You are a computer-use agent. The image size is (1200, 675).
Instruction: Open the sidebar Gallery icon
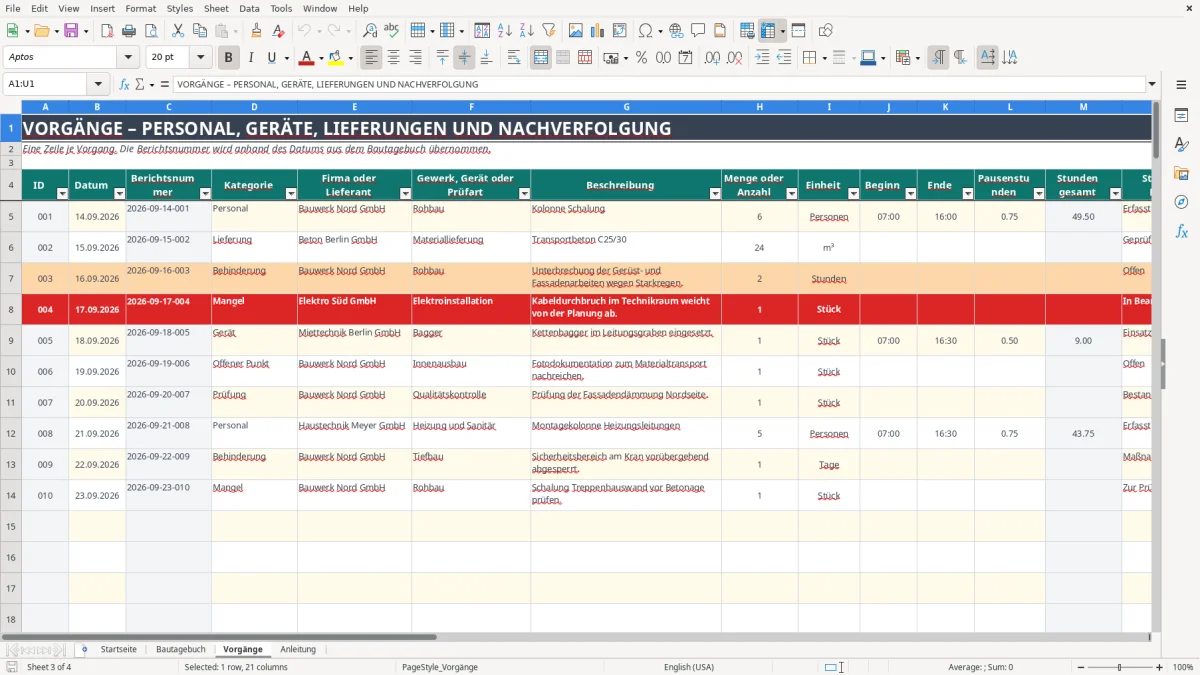(x=1181, y=173)
